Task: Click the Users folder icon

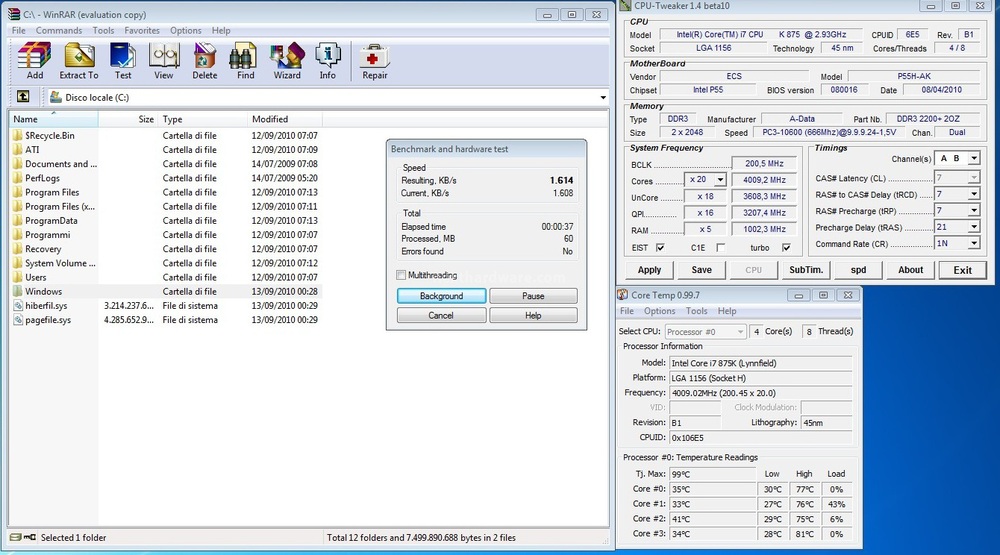Action: pyautogui.click(x=17, y=278)
